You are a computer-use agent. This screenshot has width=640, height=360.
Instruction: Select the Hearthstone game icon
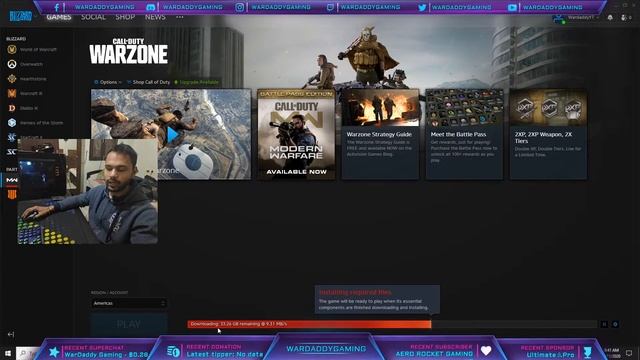(12, 79)
